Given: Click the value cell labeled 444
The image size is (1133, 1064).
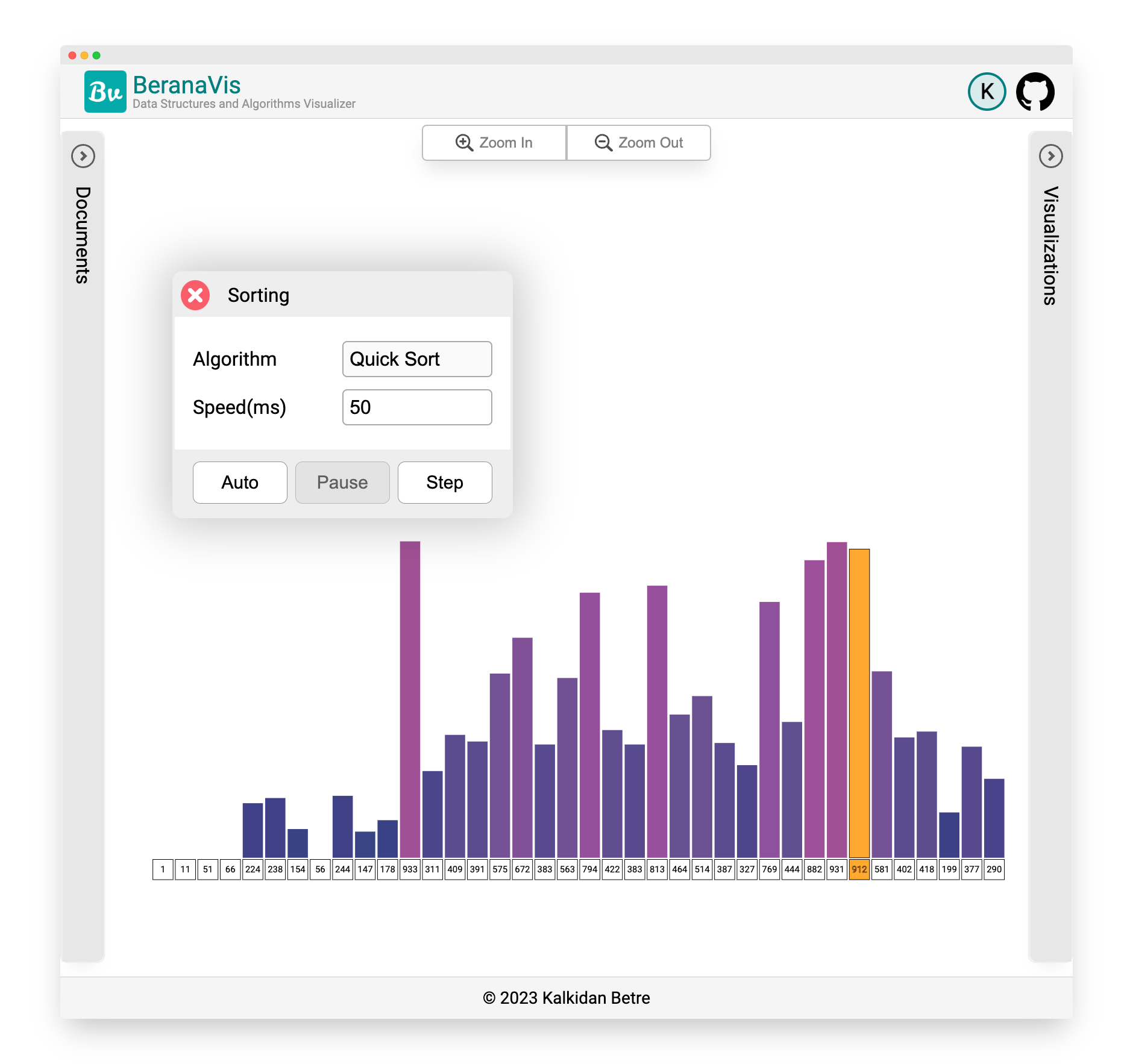Looking at the screenshot, I should pos(792,869).
